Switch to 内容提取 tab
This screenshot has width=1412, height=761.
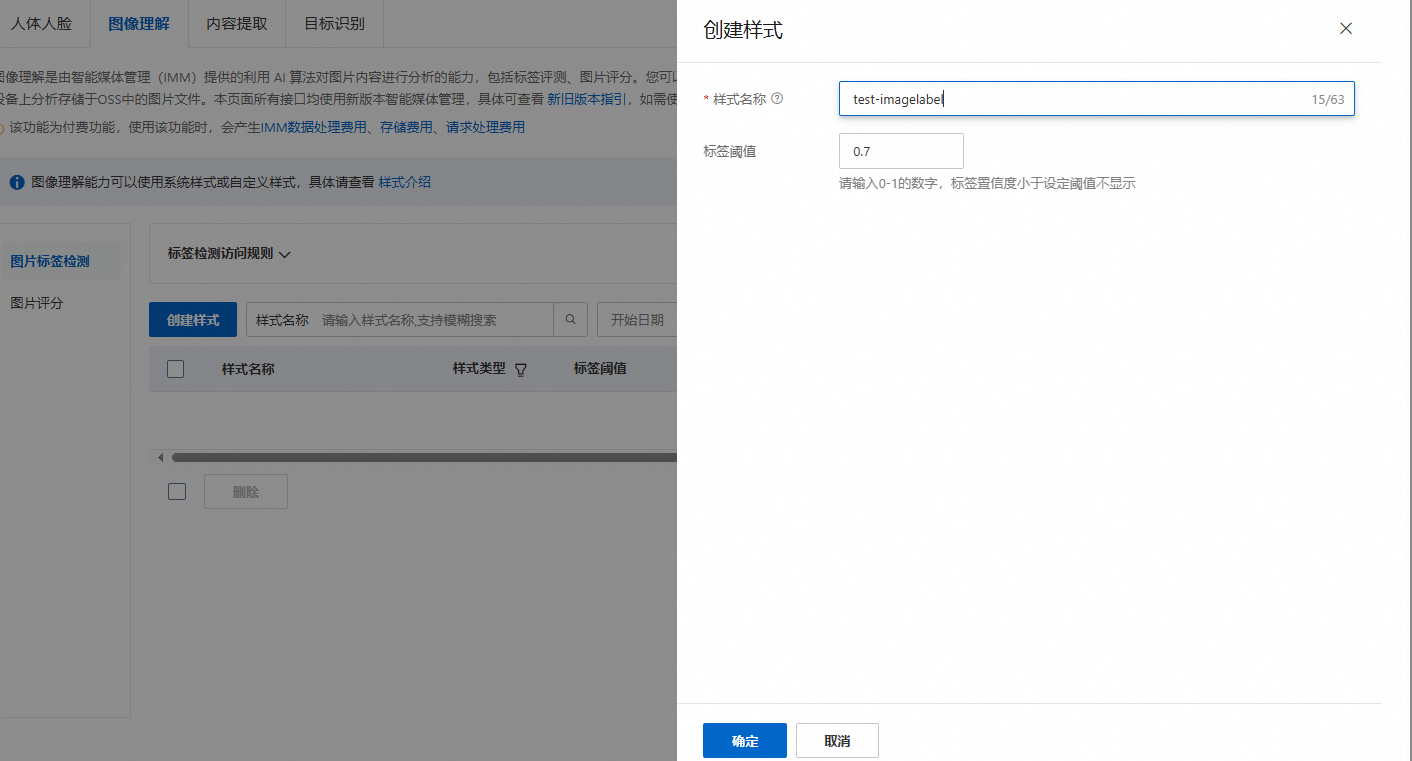coord(237,24)
